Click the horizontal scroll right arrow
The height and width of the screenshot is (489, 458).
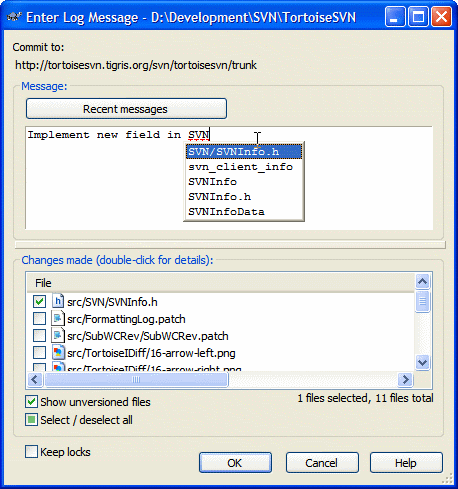pos(405,379)
